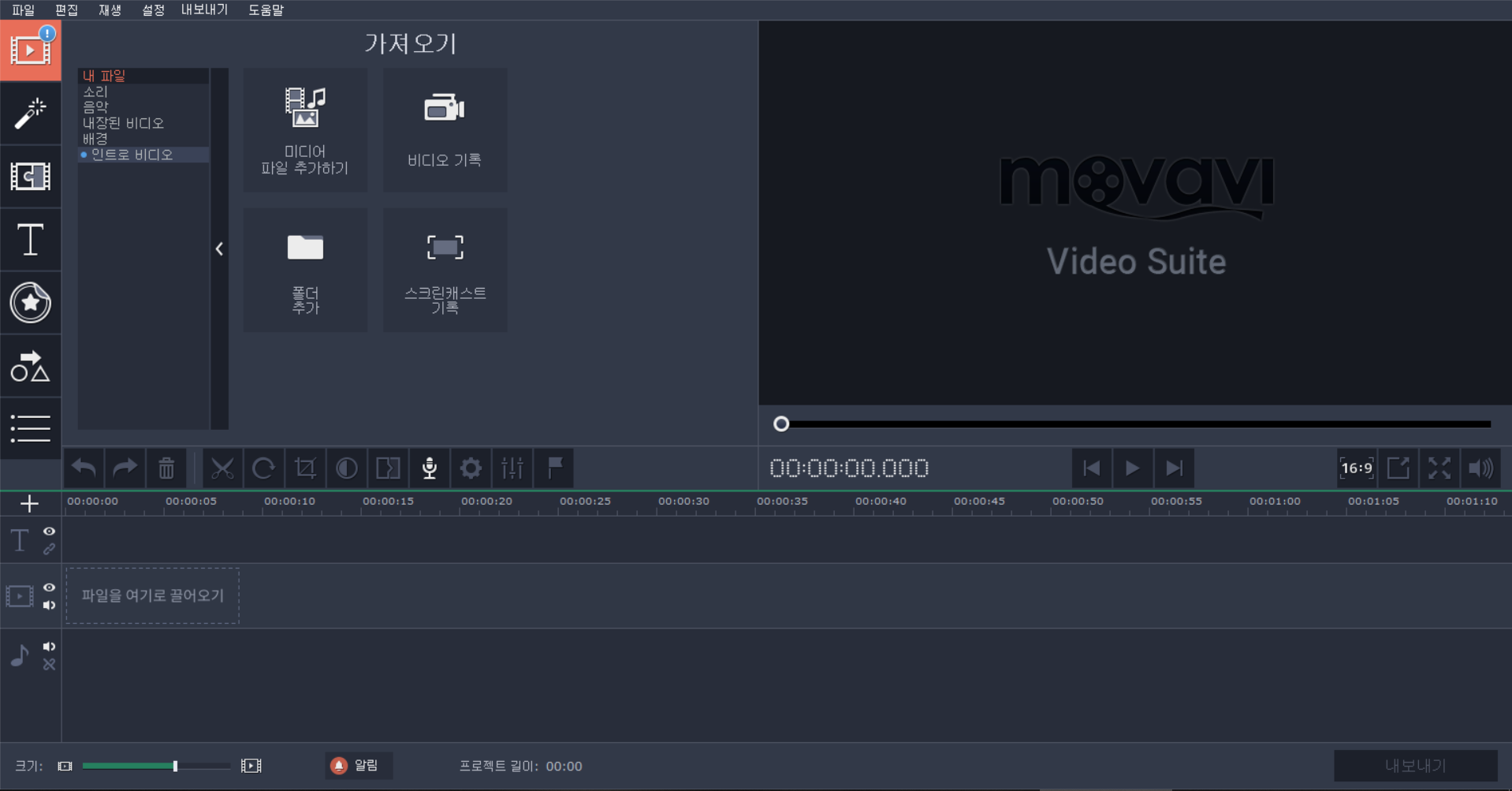Click the timeline zoom slider handle
Image resolution: width=1512 pixels, height=791 pixels.
pos(175,766)
